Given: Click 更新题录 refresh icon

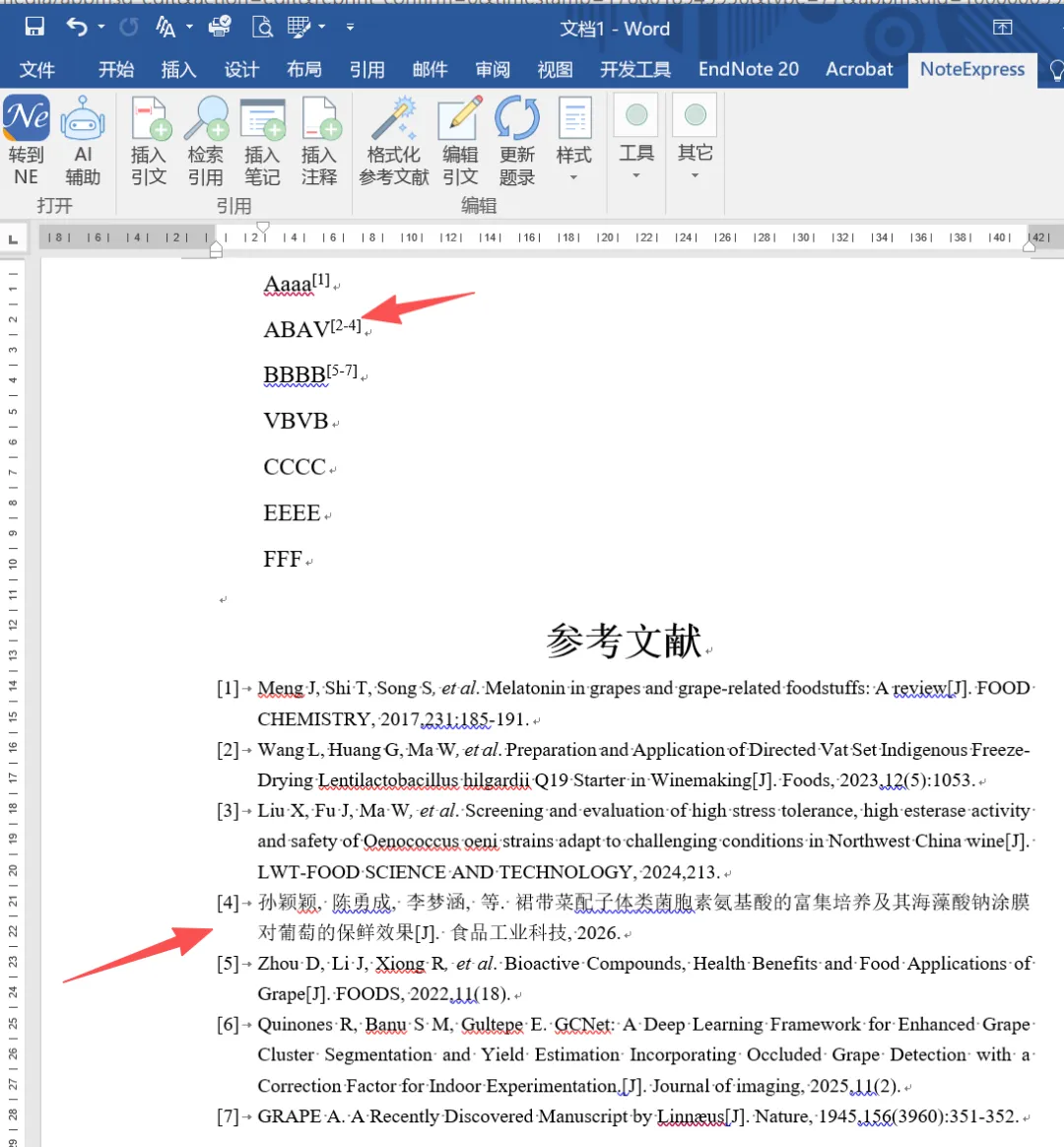Looking at the screenshot, I should pyautogui.click(x=517, y=141).
